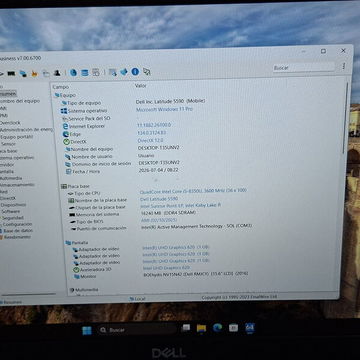Select Sensor in the left tree
360x360 pixels.
coord(8,144)
